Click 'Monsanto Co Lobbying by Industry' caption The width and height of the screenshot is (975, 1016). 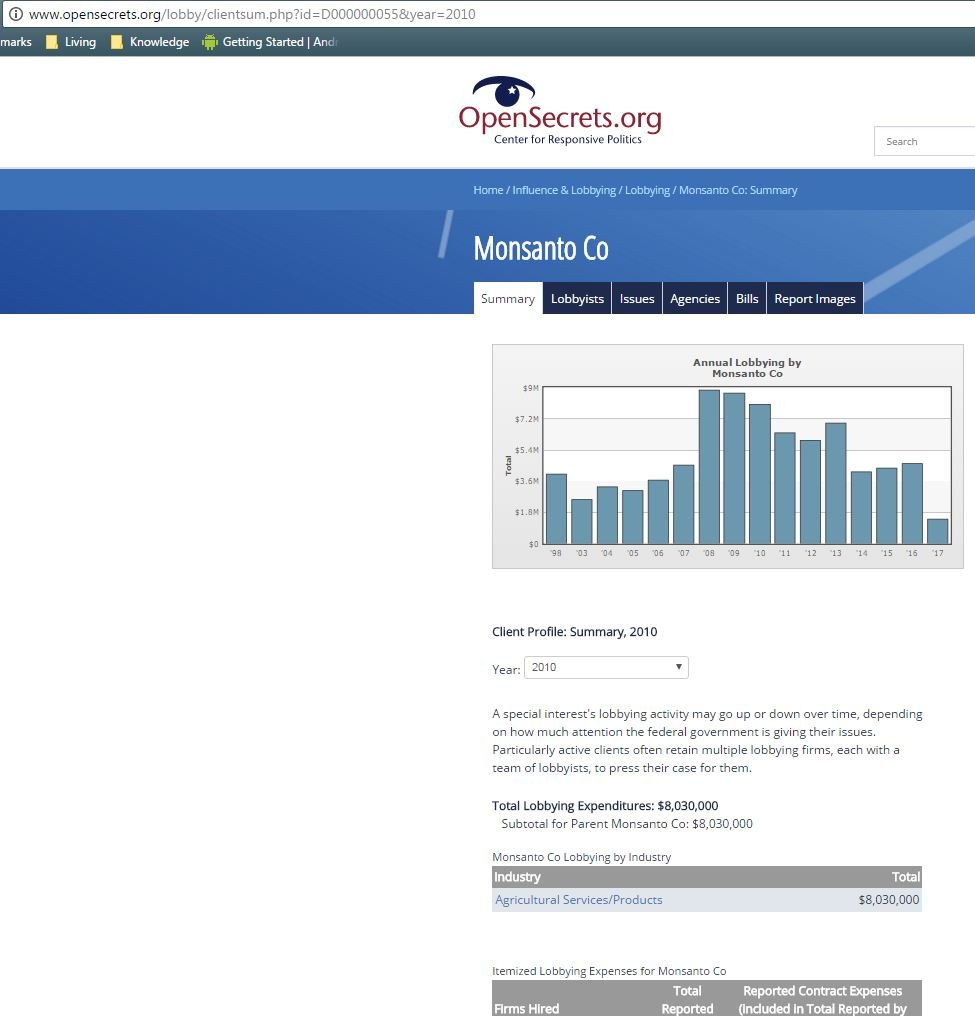(582, 857)
